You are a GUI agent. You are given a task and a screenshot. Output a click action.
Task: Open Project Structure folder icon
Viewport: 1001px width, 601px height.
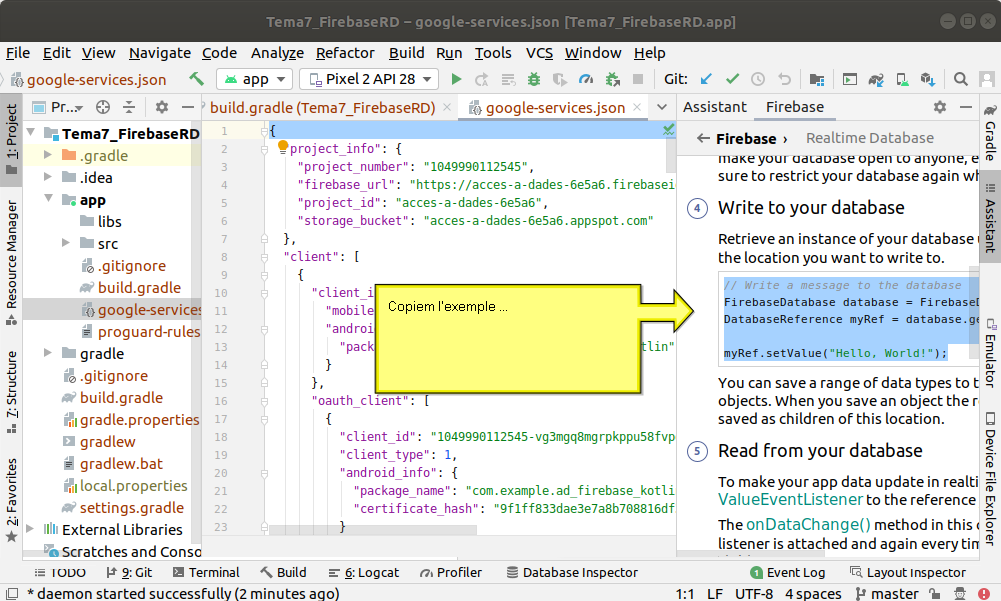point(817,79)
